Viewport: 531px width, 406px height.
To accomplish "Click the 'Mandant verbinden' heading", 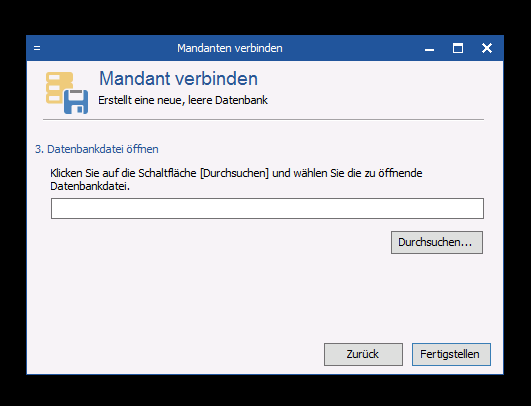I will [x=178, y=79].
